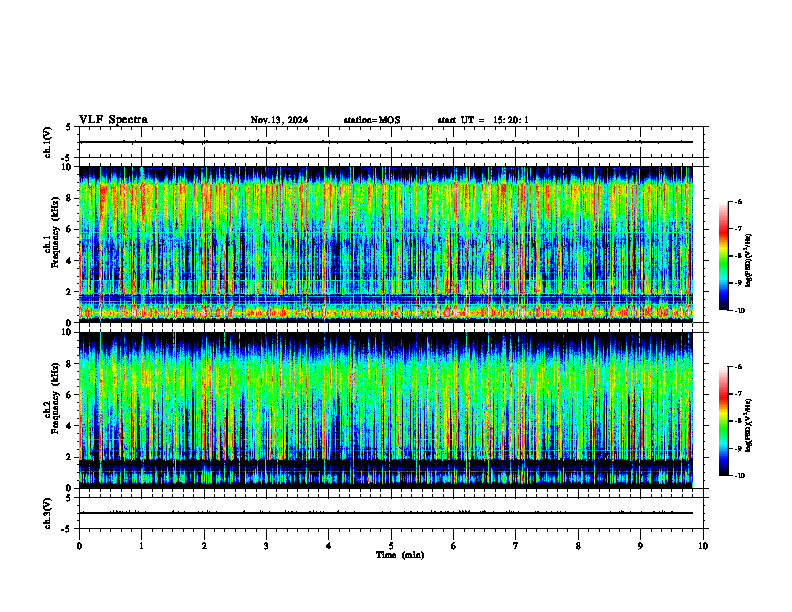Click the ch.1 spectrogram color scale bar

pos(724,256)
